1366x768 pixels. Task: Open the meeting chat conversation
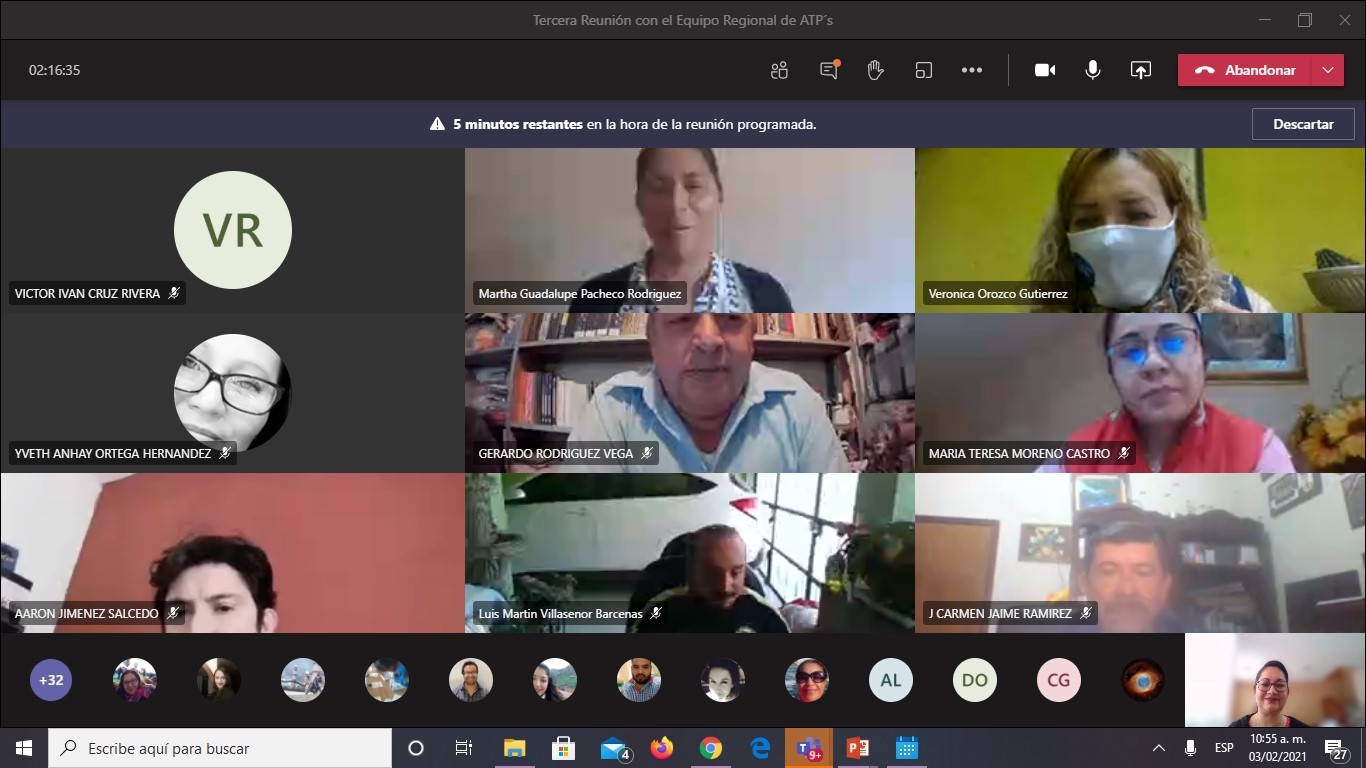(828, 70)
